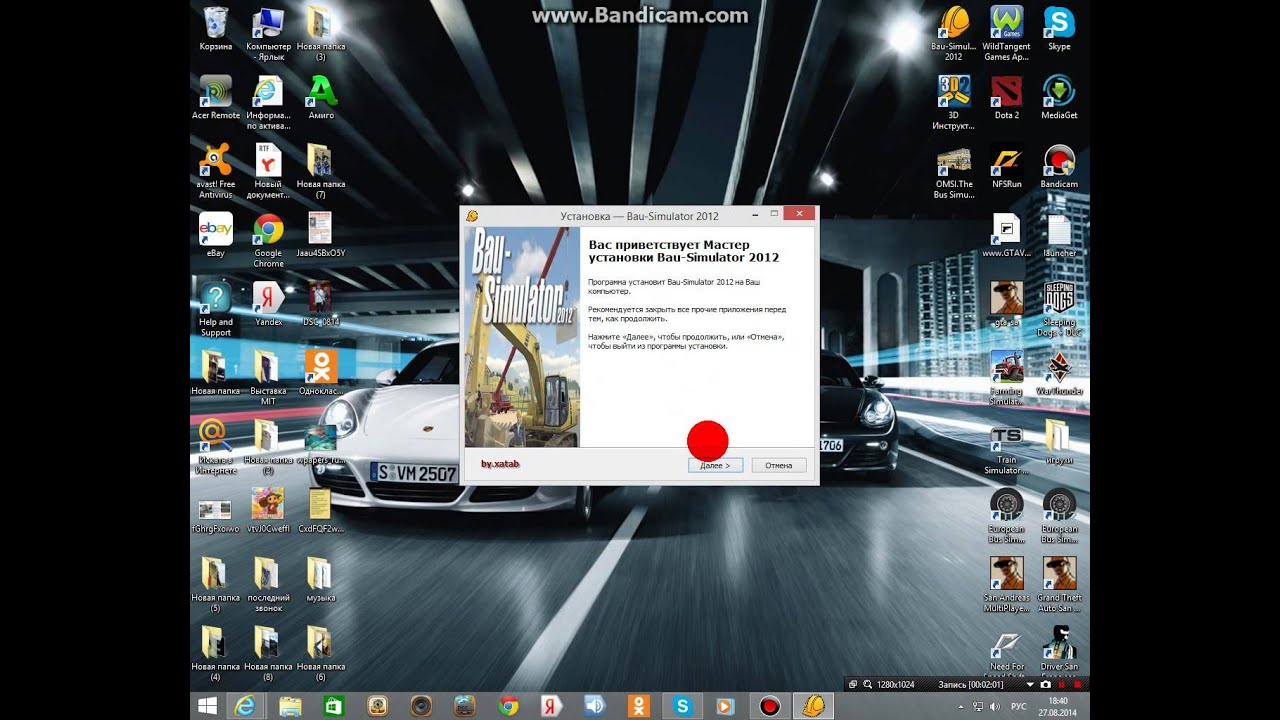Select the San Andreas MultiPlayer shortcut

(1006, 585)
